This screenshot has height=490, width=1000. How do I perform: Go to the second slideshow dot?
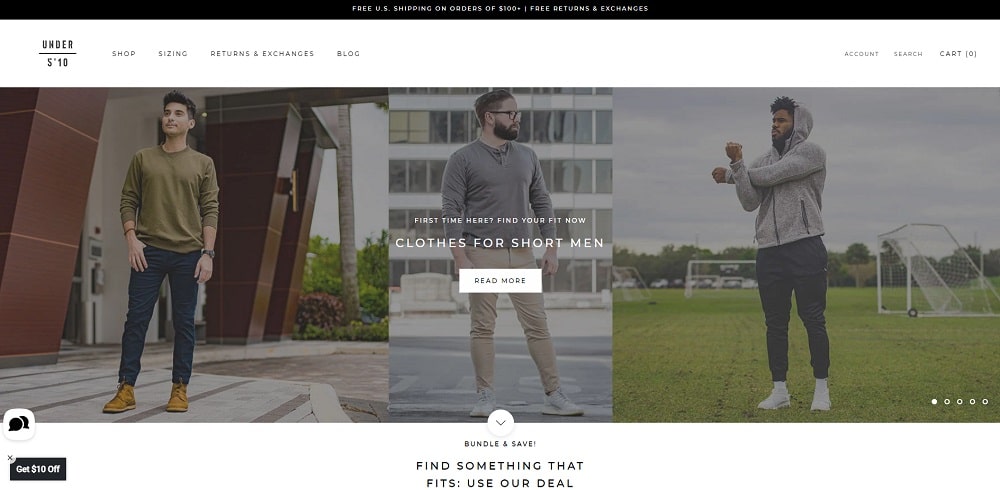pyautogui.click(x=947, y=401)
